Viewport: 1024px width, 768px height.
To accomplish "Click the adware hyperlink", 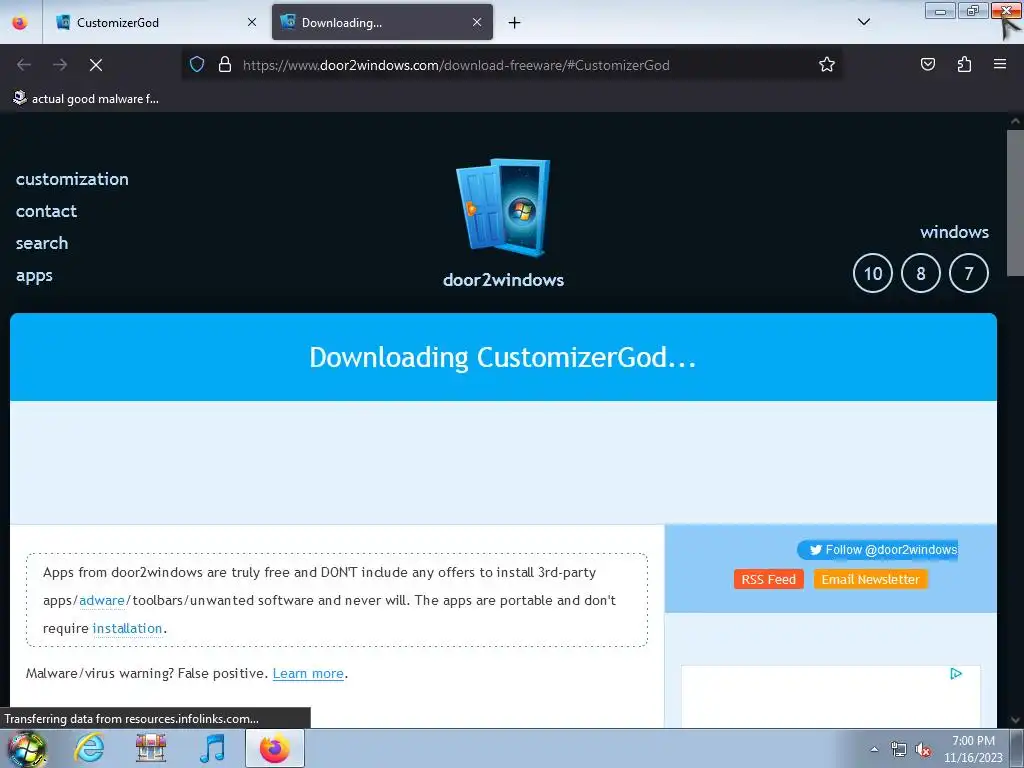I will pyautogui.click(x=102, y=600).
